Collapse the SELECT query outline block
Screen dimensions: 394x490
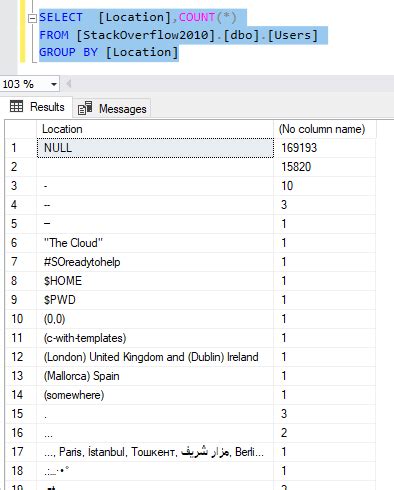click(32, 18)
